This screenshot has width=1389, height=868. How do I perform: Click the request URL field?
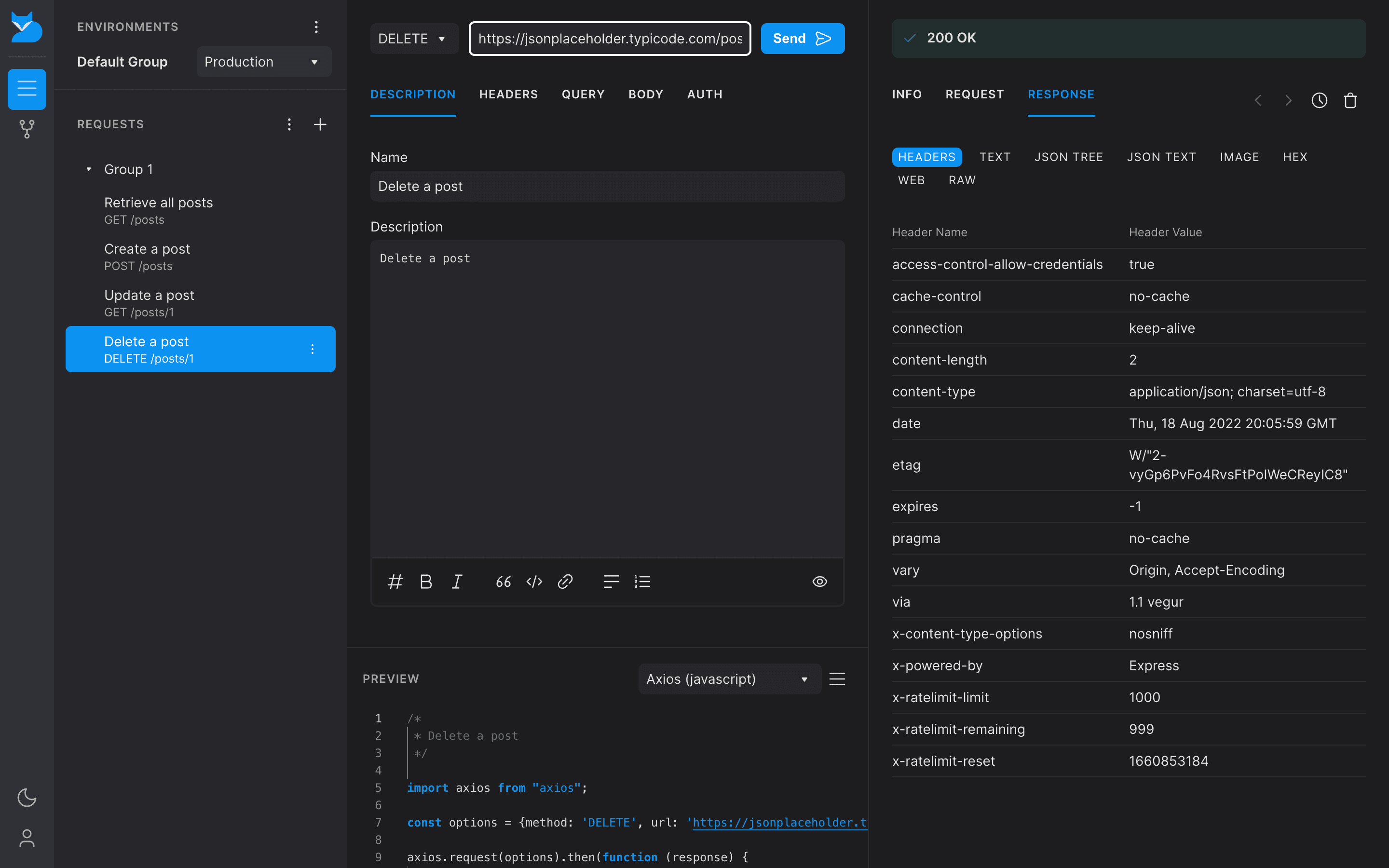point(610,39)
